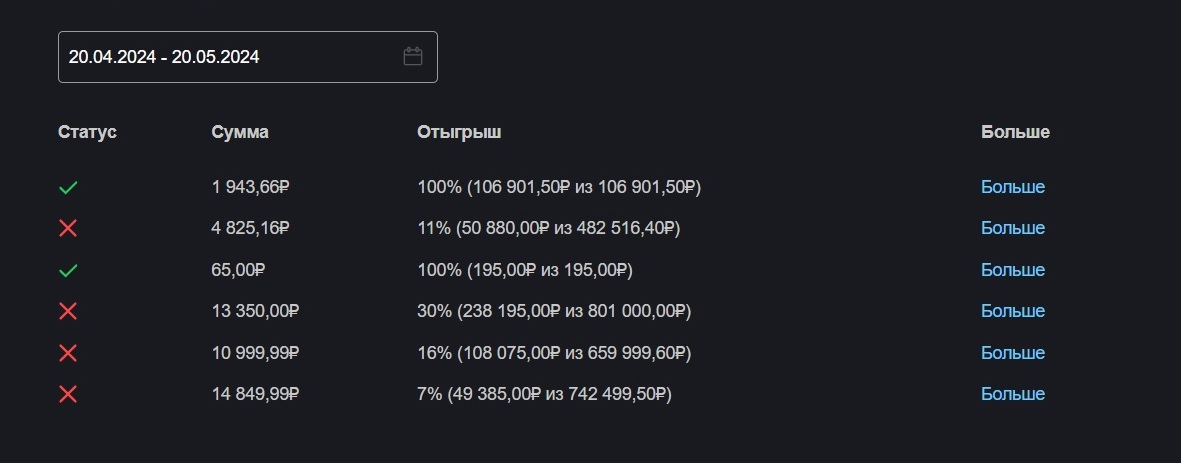The image size is (1181, 467).
Task: Open Больше link for 13 350,00₽ row
Action: click(x=1012, y=311)
